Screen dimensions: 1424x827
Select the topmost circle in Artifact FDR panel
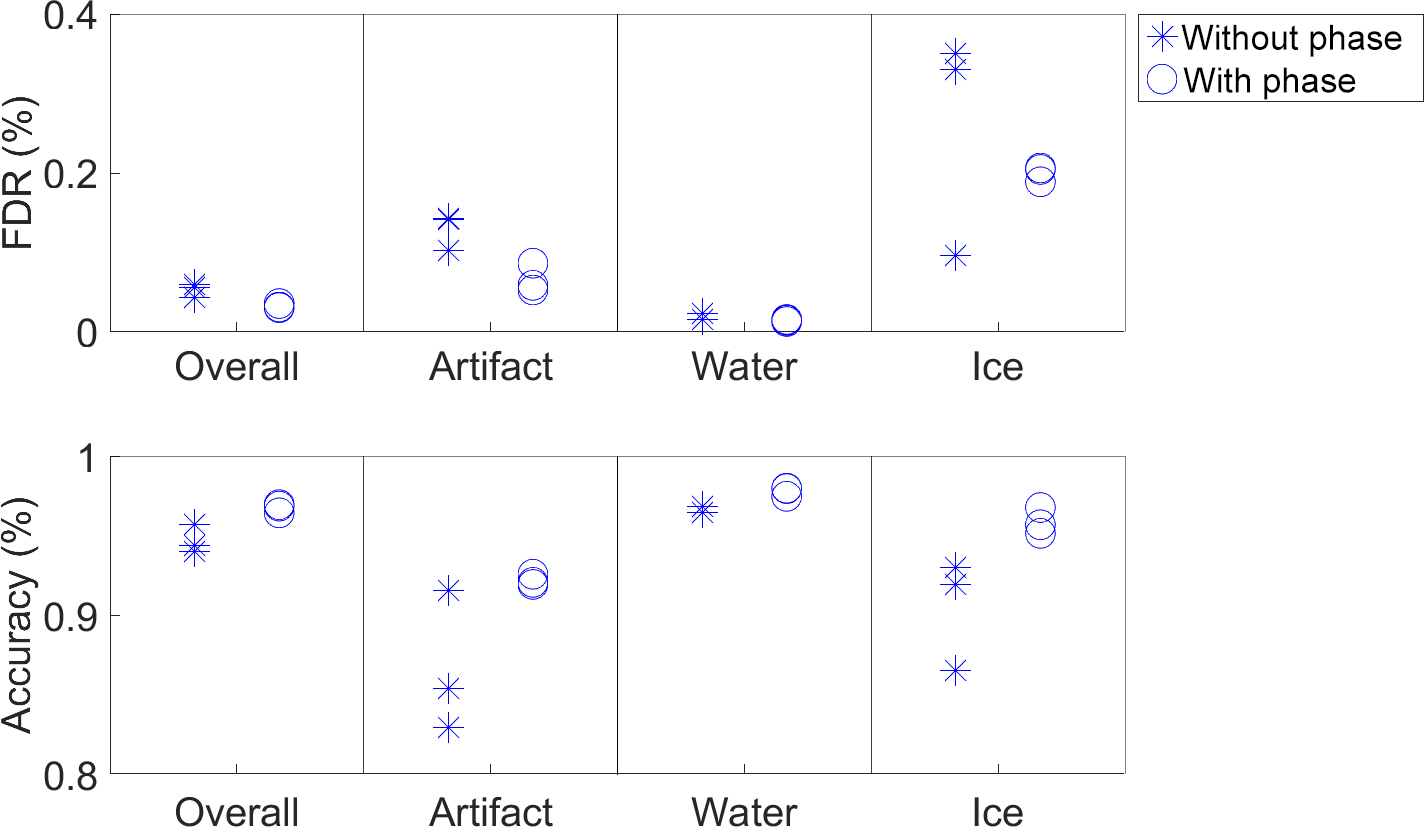point(533,265)
